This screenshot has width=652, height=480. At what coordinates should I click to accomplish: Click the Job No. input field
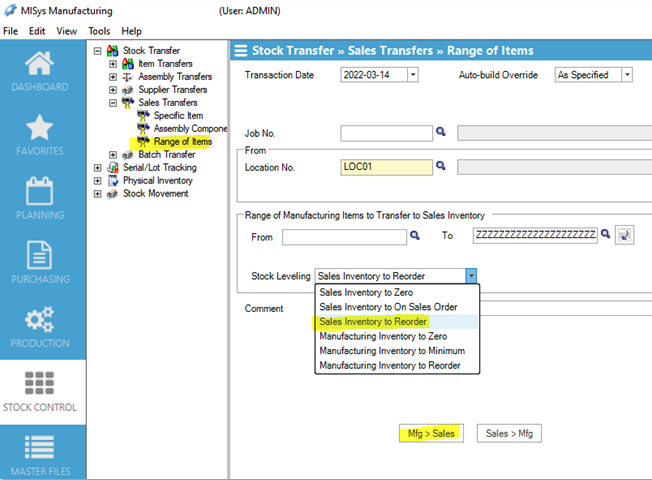coord(386,134)
